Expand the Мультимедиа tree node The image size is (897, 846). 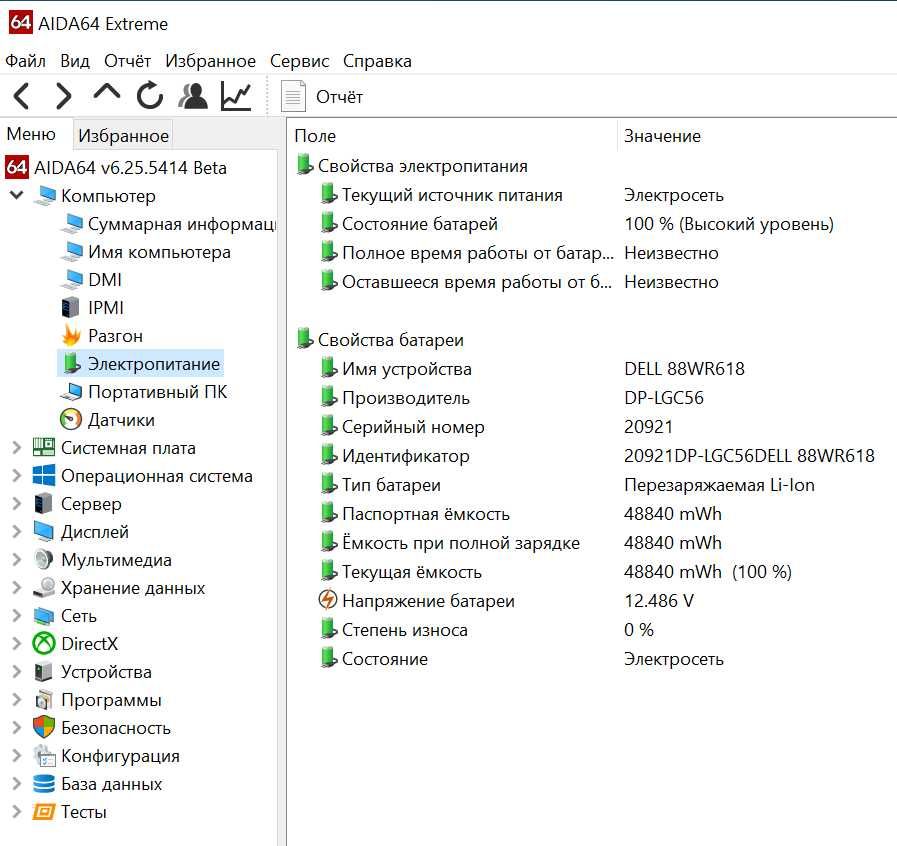pyautogui.click(x=17, y=560)
